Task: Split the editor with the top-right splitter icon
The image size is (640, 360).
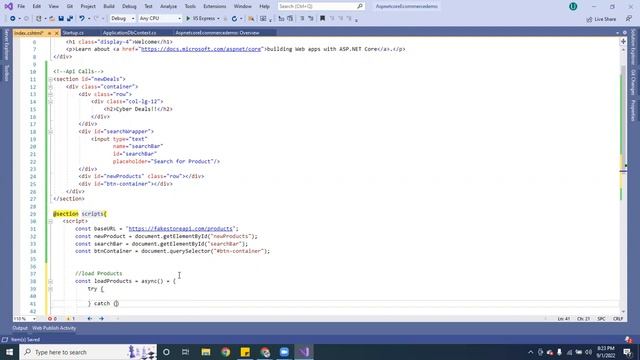Action: [623, 41]
